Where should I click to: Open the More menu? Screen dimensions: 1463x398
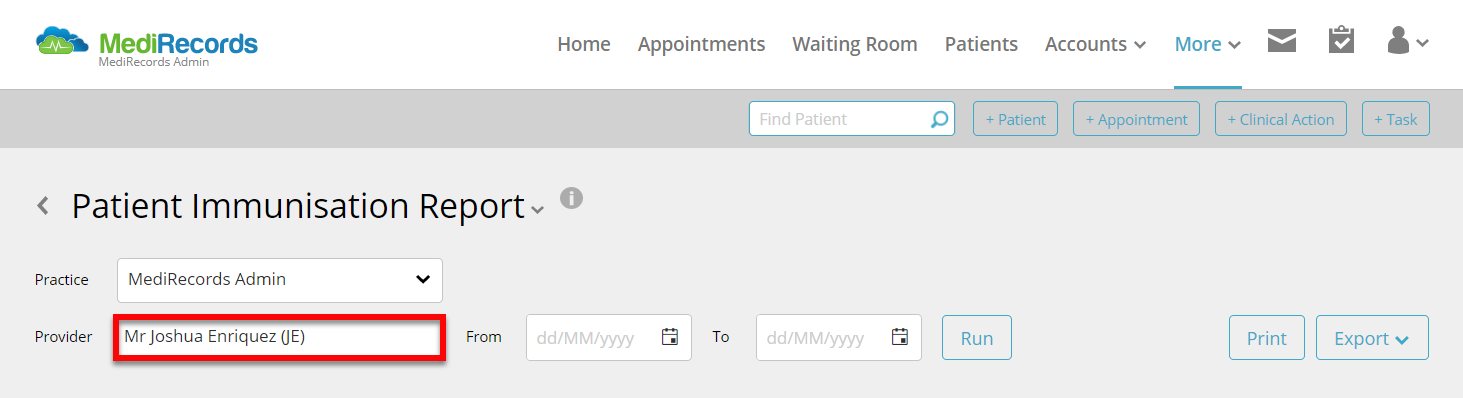(1208, 44)
